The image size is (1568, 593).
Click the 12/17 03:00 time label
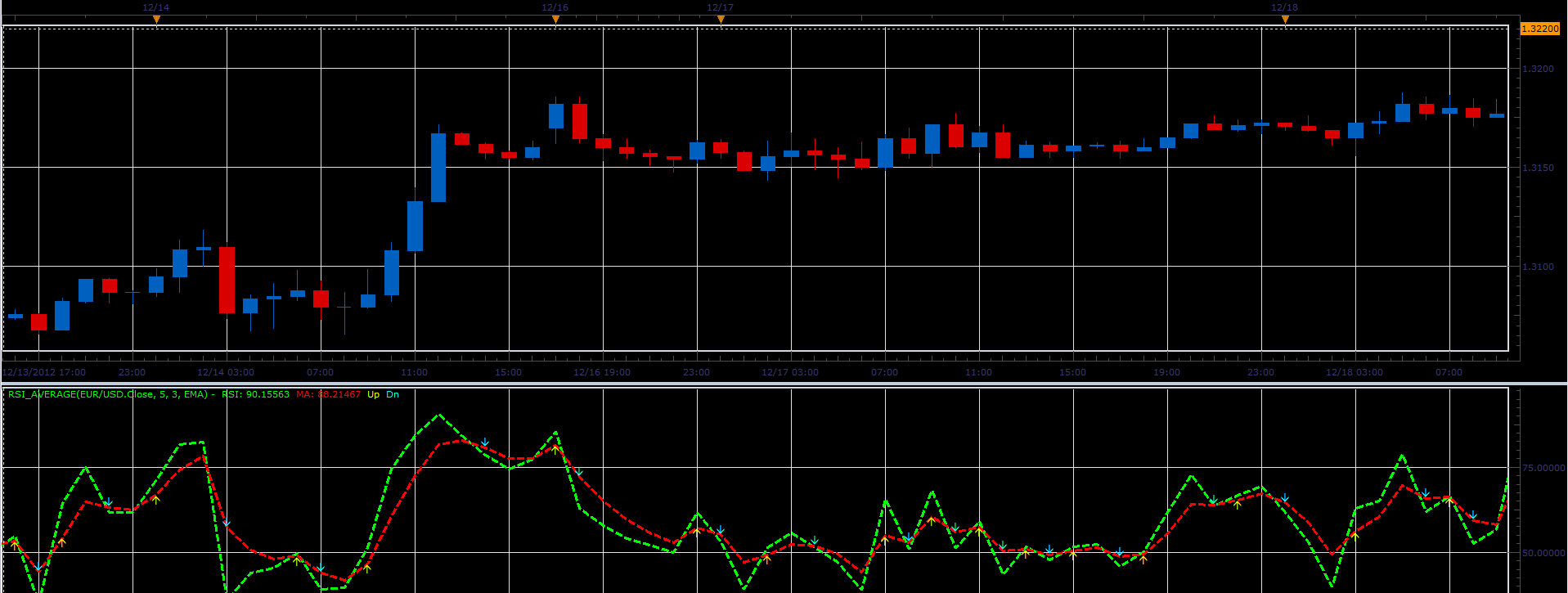pos(790,372)
